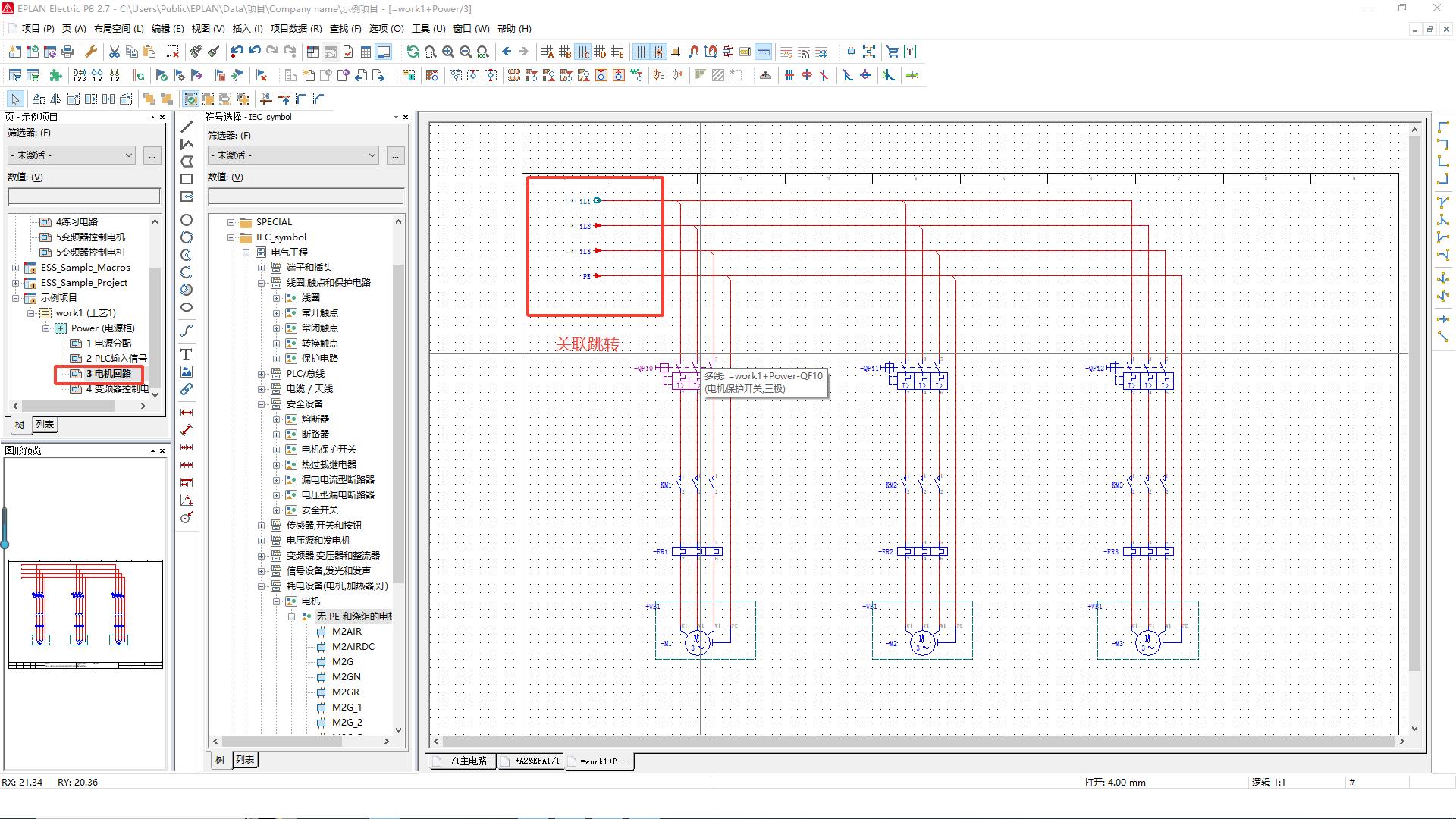1456x819 pixels.
Task: Click the graphical preview zoom slider
Action: pos(5,531)
